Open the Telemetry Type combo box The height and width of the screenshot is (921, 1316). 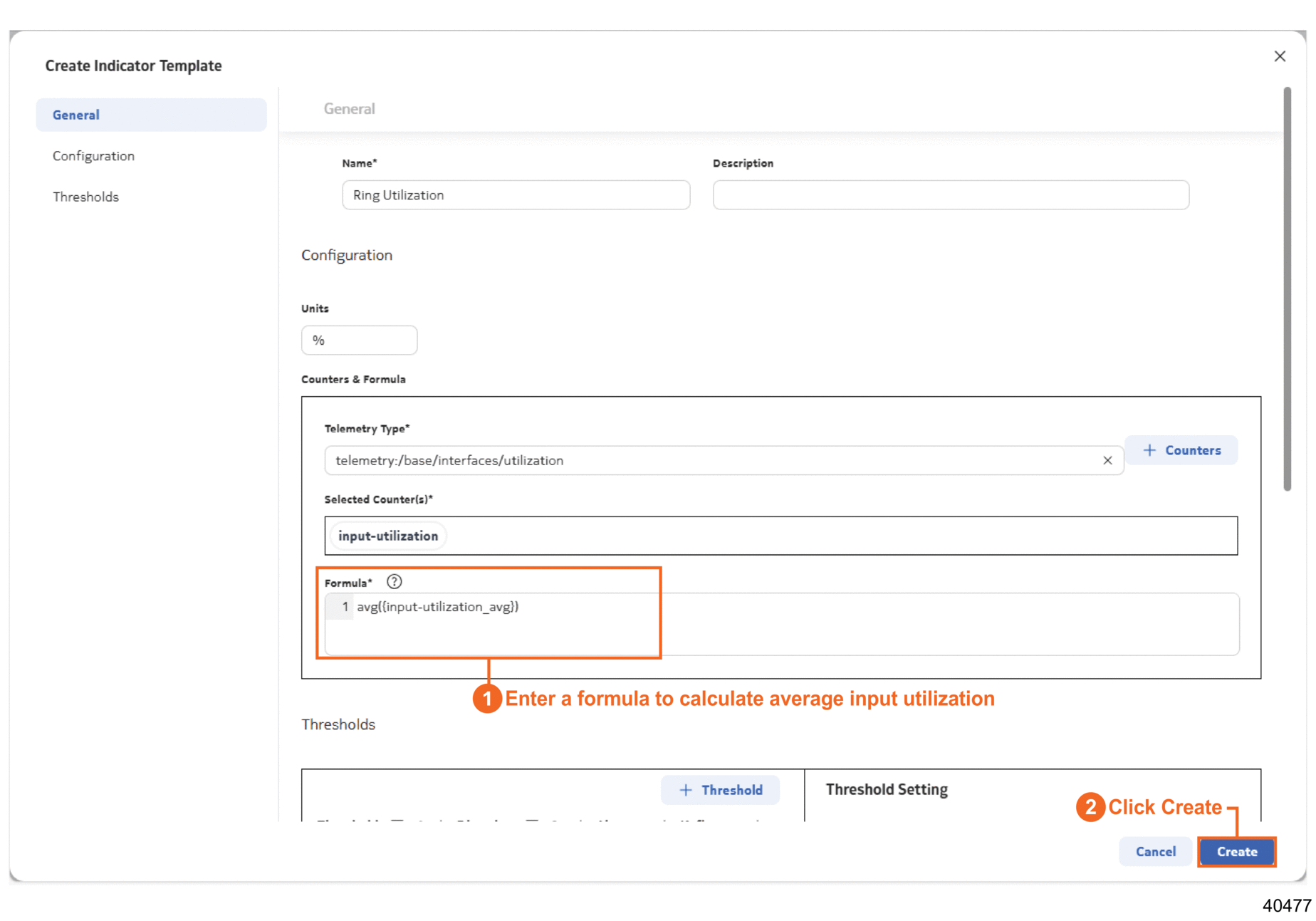click(x=712, y=461)
